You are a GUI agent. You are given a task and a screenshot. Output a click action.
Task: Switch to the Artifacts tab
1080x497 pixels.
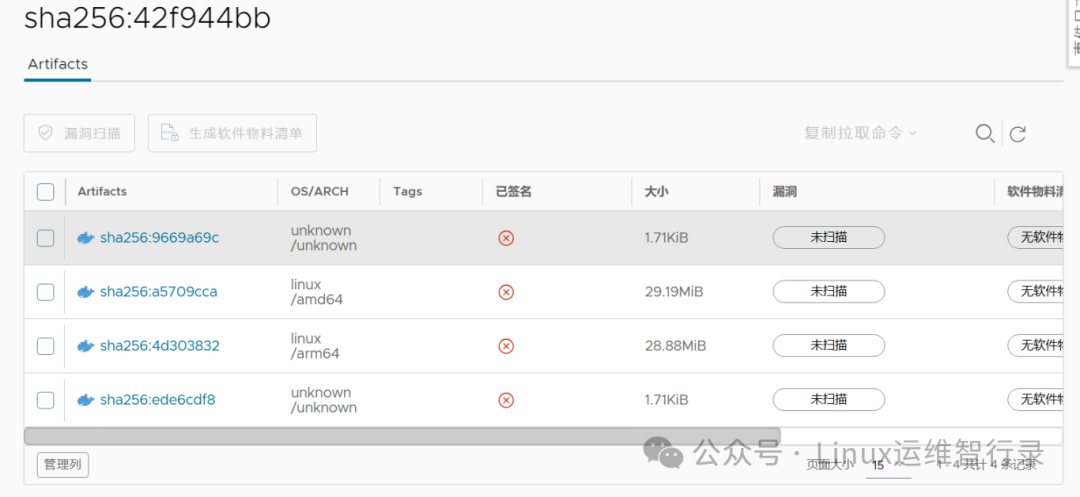point(58,64)
